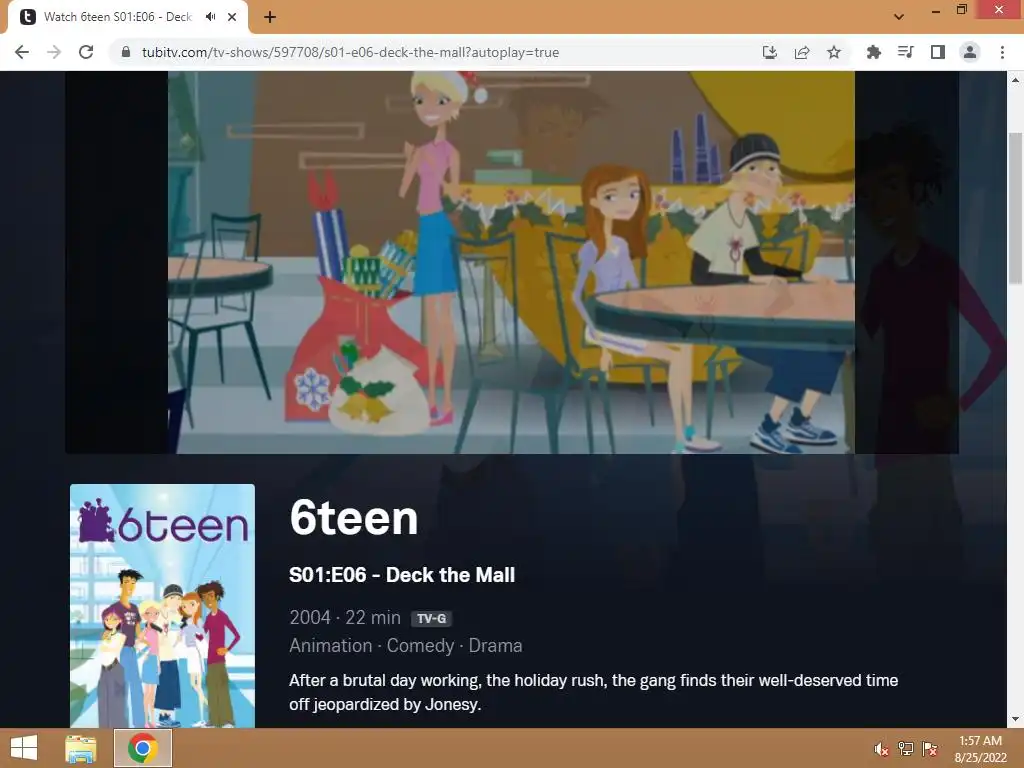Click the scrollbar down arrow

(x=1016, y=719)
